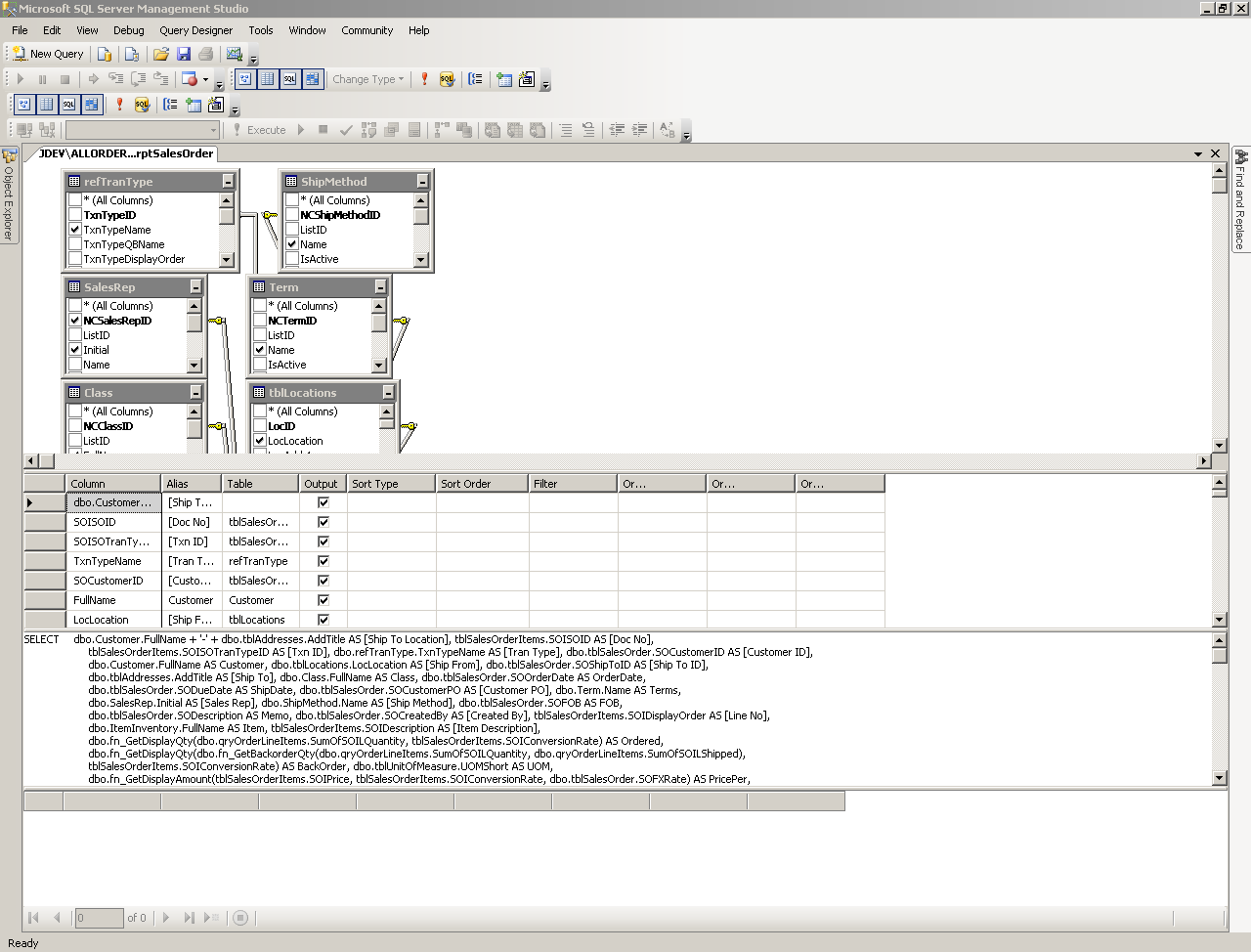Check the IsActive column in ShipMethod table
Screen dimensions: 1251x952
(x=292, y=259)
